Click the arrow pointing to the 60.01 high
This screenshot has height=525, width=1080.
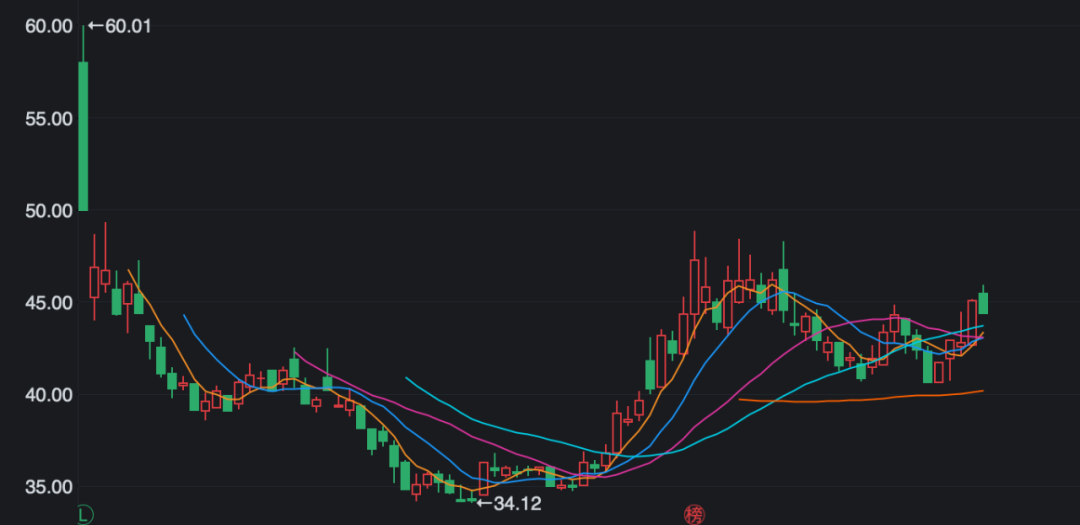tap(96, 26)
